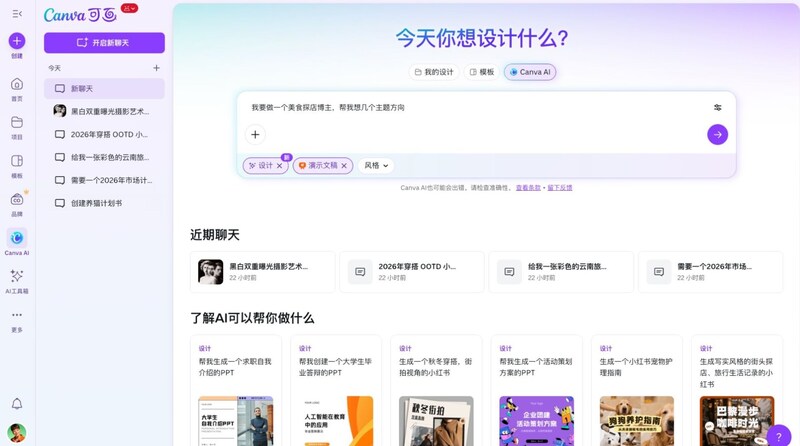Viewport: 800px width, 446px height.
Task: Remove the 演示文稿 tag chip
Action: 344,166
